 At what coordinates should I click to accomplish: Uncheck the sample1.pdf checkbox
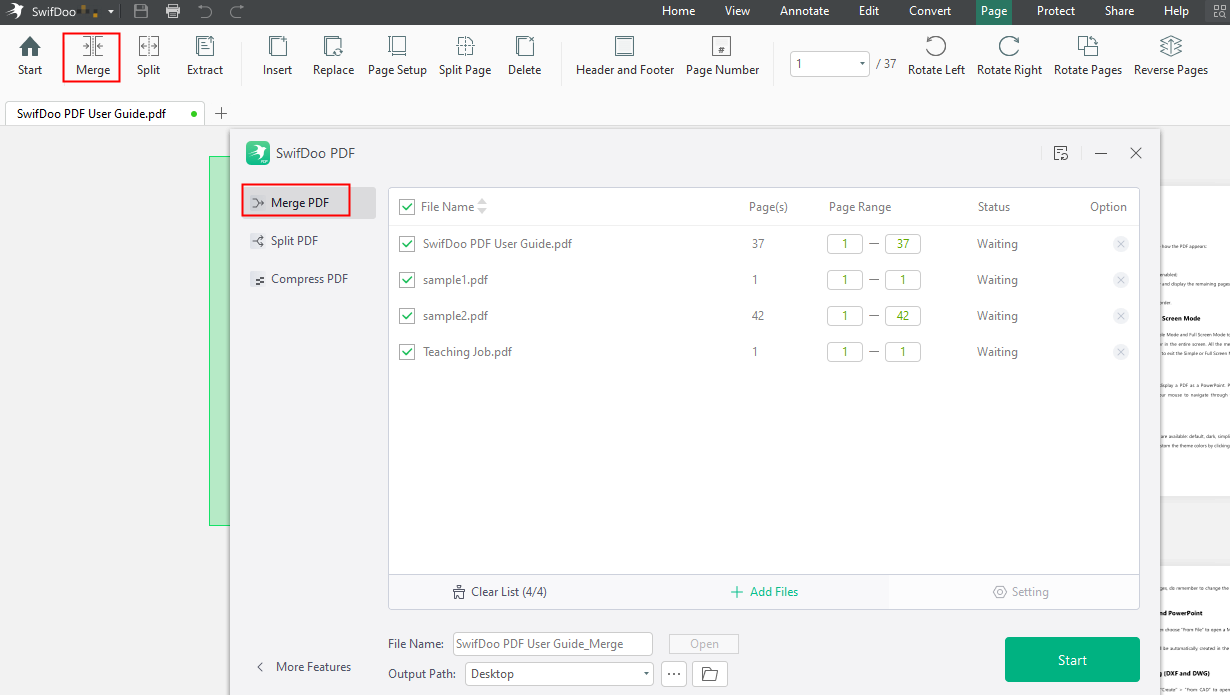click(x=407, y=280)
